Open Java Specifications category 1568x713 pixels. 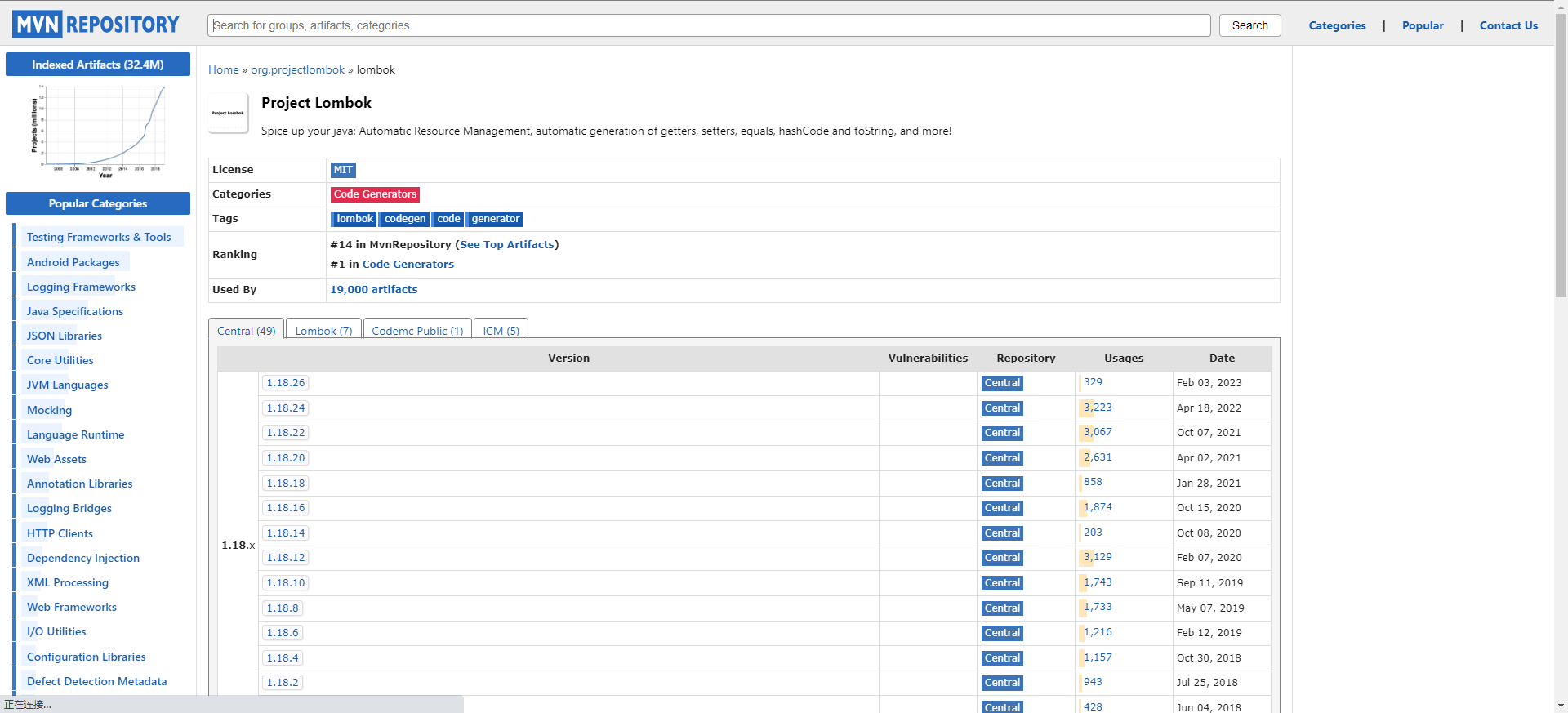(75, 311)
